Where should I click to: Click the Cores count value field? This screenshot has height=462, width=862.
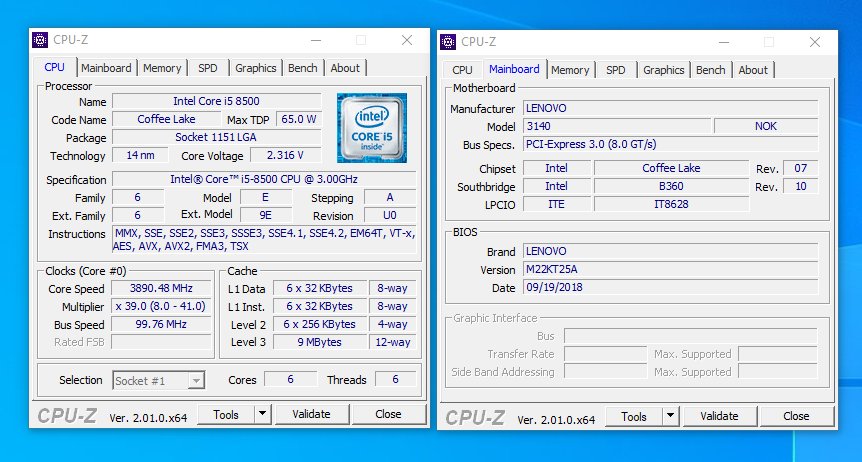pos(290,380)
